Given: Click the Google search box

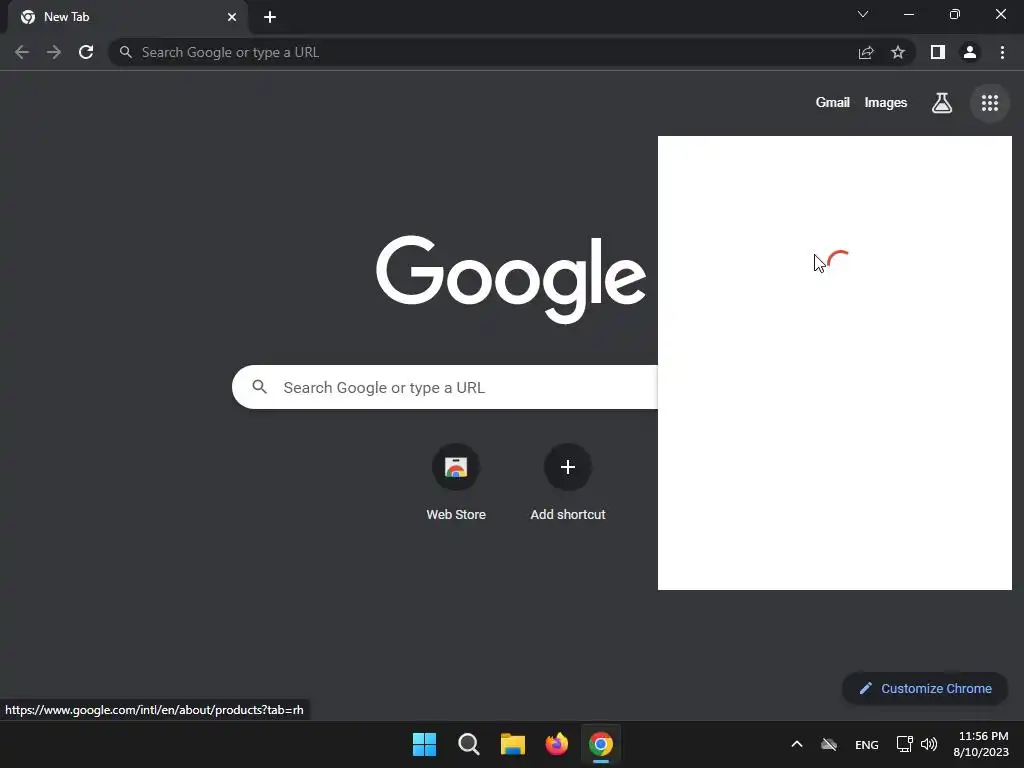Looking at the screenshot, I should 445,387.
